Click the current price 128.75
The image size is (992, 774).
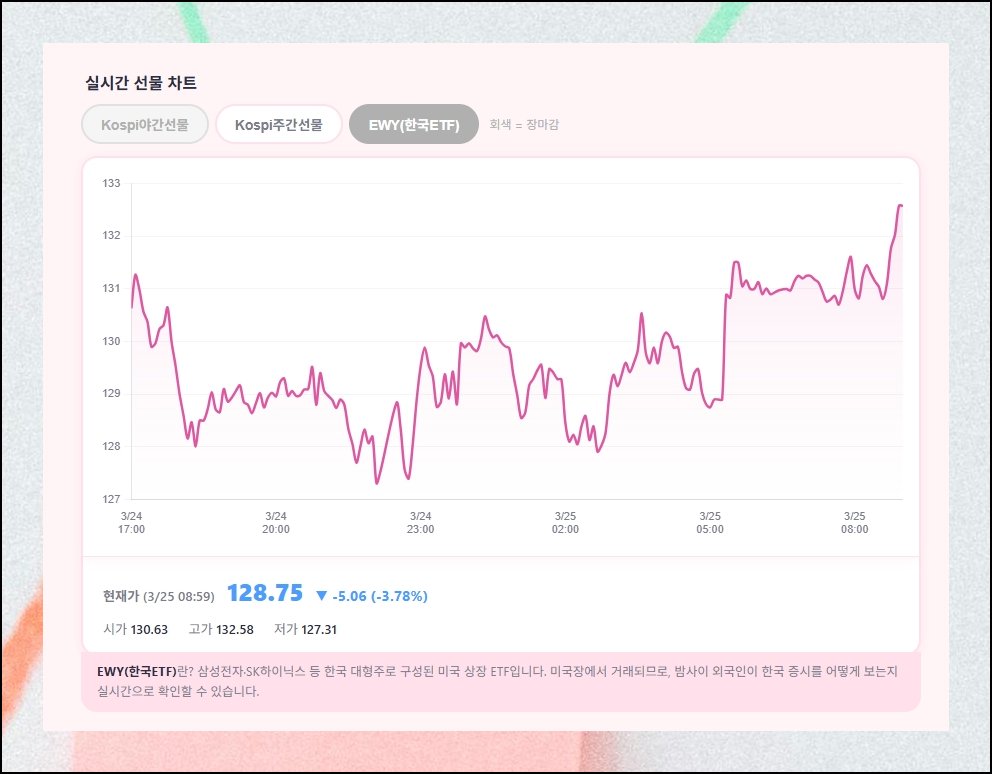pos(265,593)
